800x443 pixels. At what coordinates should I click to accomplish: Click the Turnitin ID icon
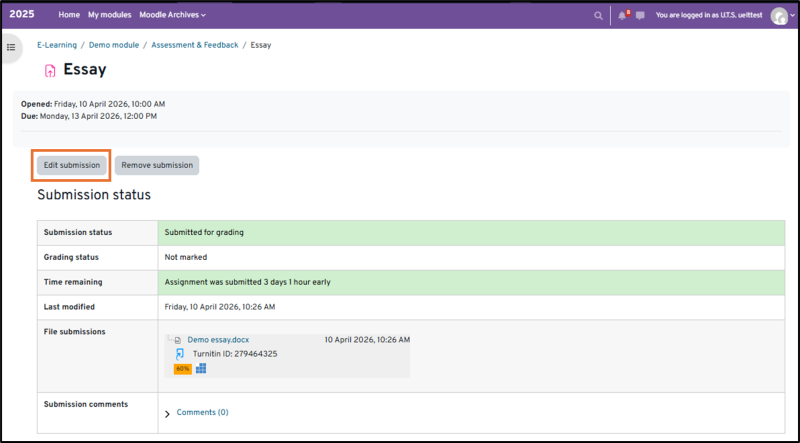tap(180, 354)
